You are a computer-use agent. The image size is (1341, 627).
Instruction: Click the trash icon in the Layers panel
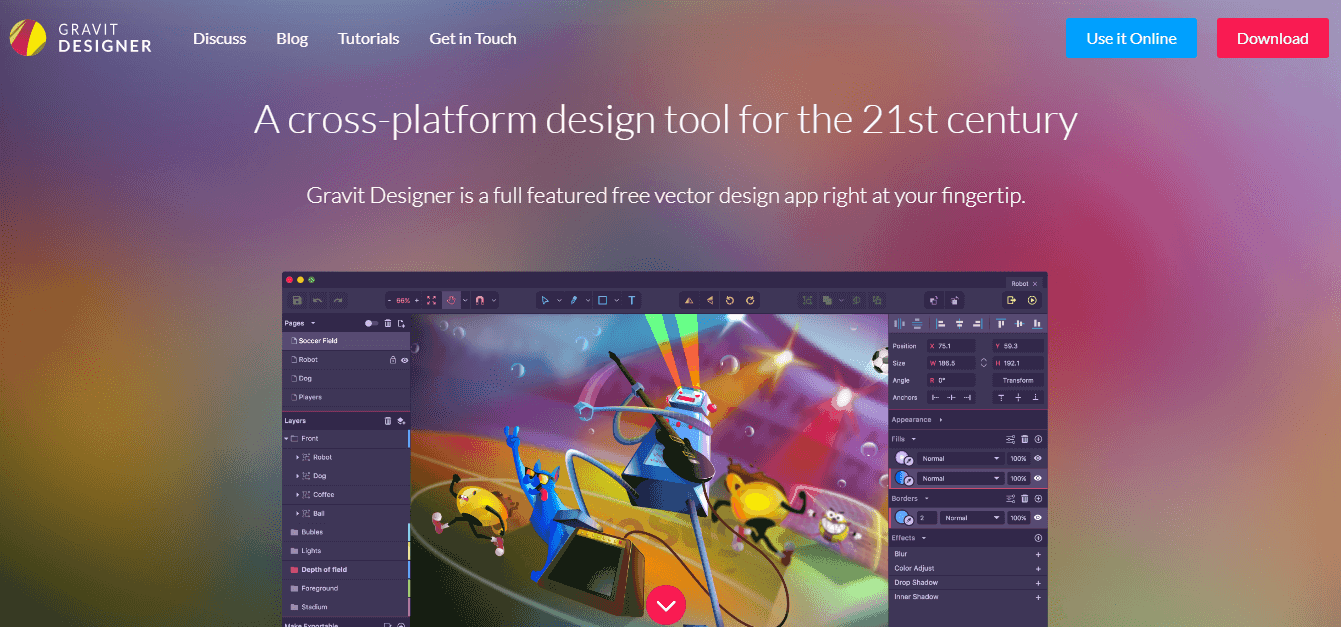[x=387, y=421]
